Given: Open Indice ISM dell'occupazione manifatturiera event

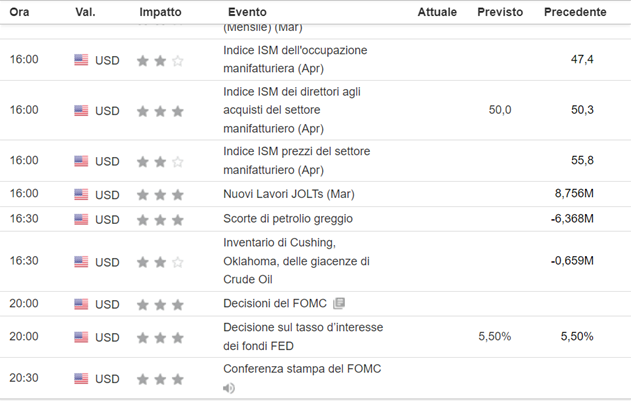Looking at the screenshot, I should click(295, 59).
